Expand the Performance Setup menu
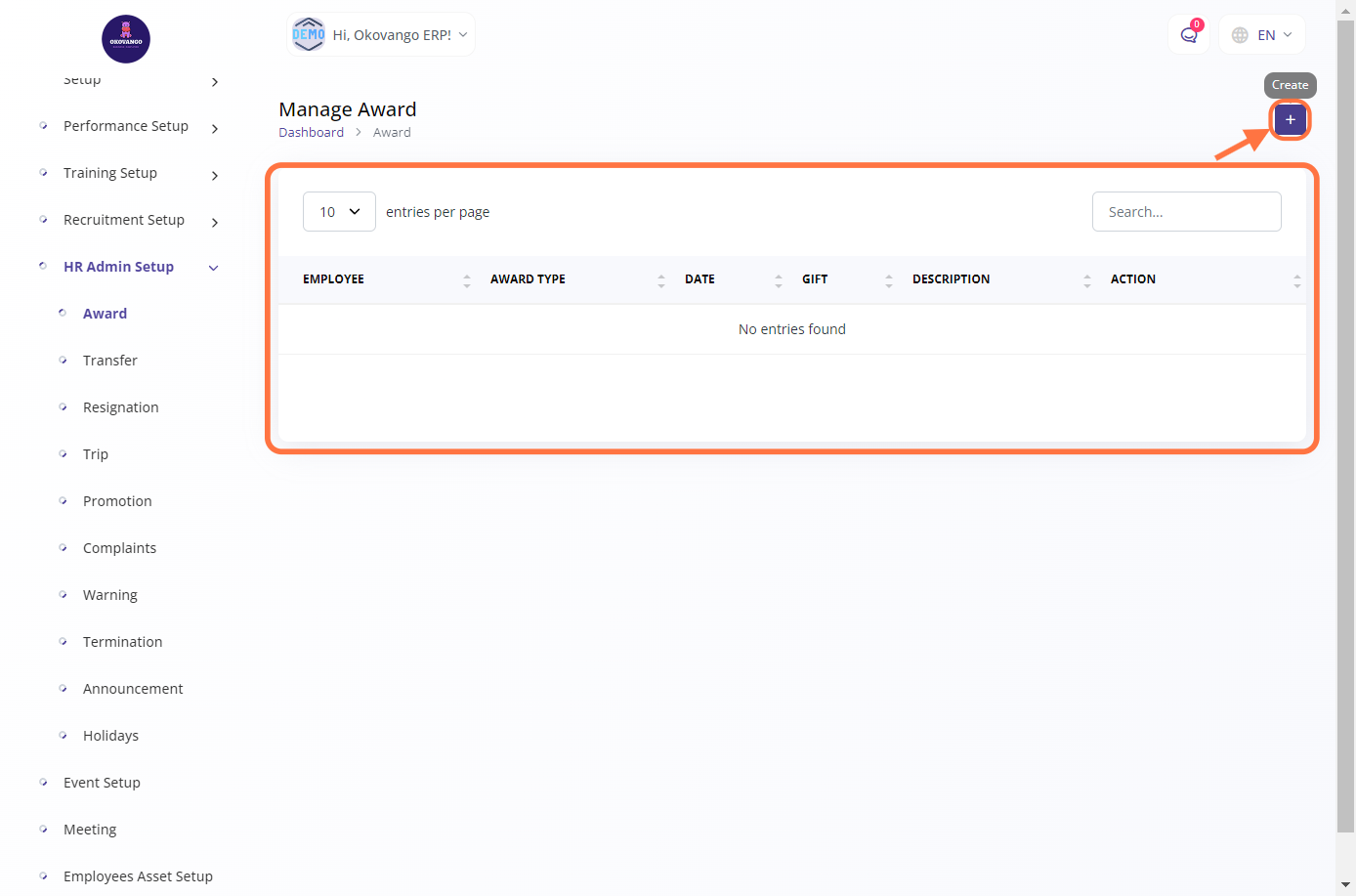The width and height of the screenshot is (1356, 896). tap(127, 126)
